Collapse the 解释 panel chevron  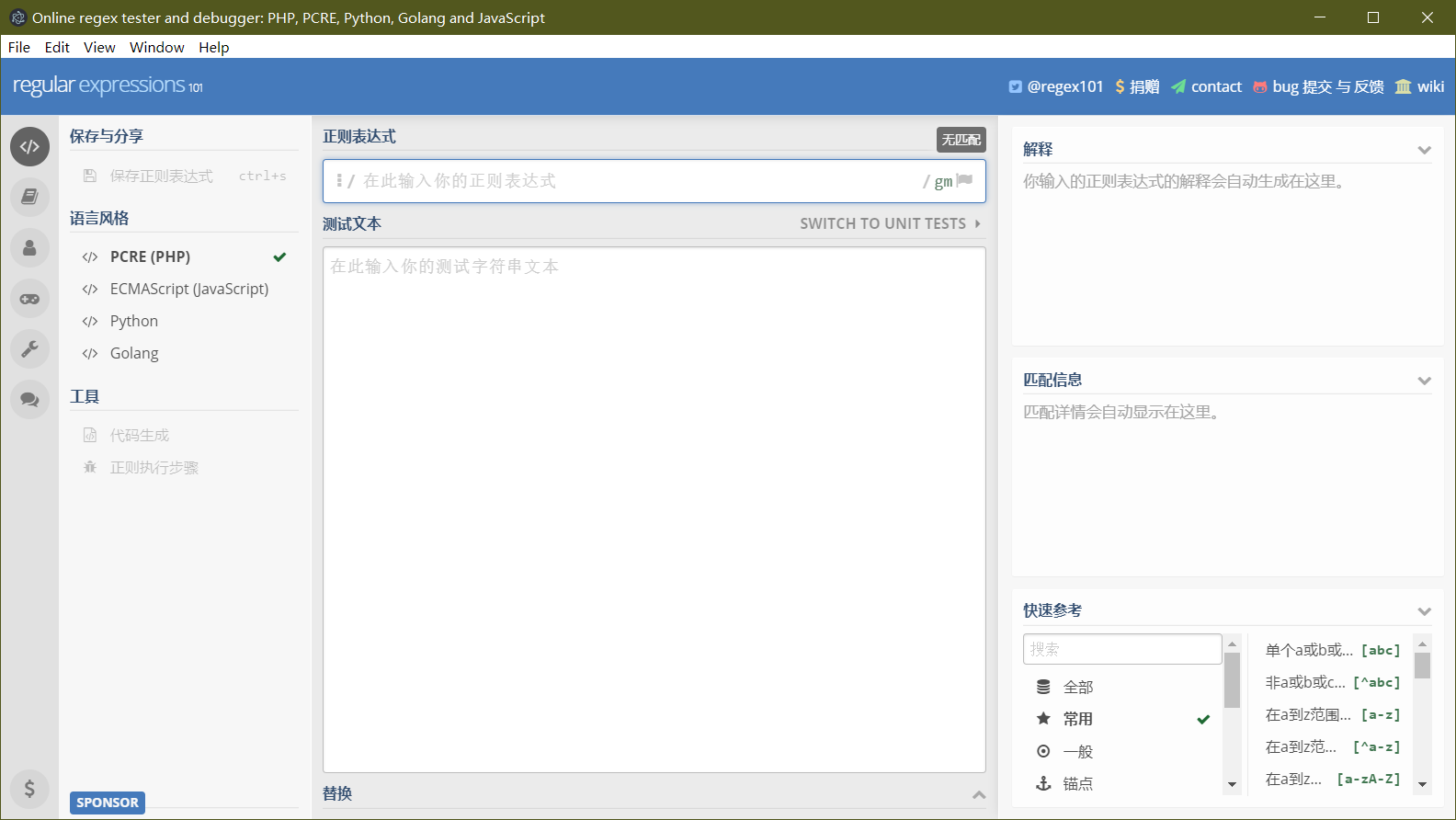1424,150
